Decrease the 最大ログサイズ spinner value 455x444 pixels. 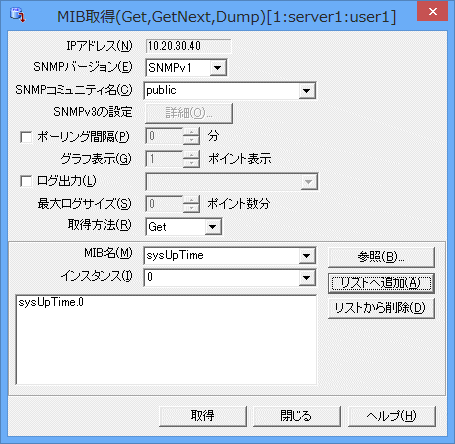[x=191, y=208]
